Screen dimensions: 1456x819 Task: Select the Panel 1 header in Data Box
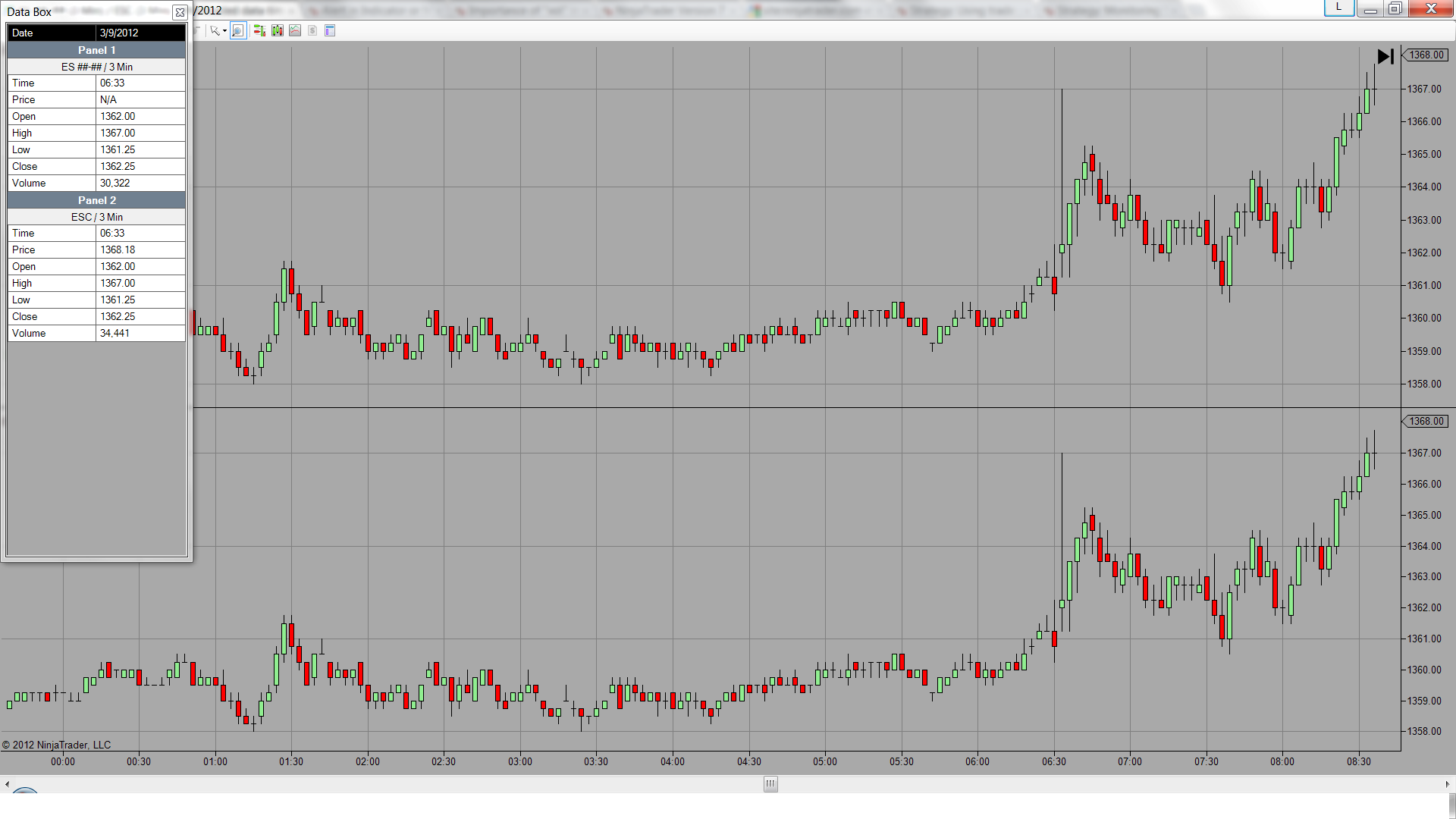96,50
